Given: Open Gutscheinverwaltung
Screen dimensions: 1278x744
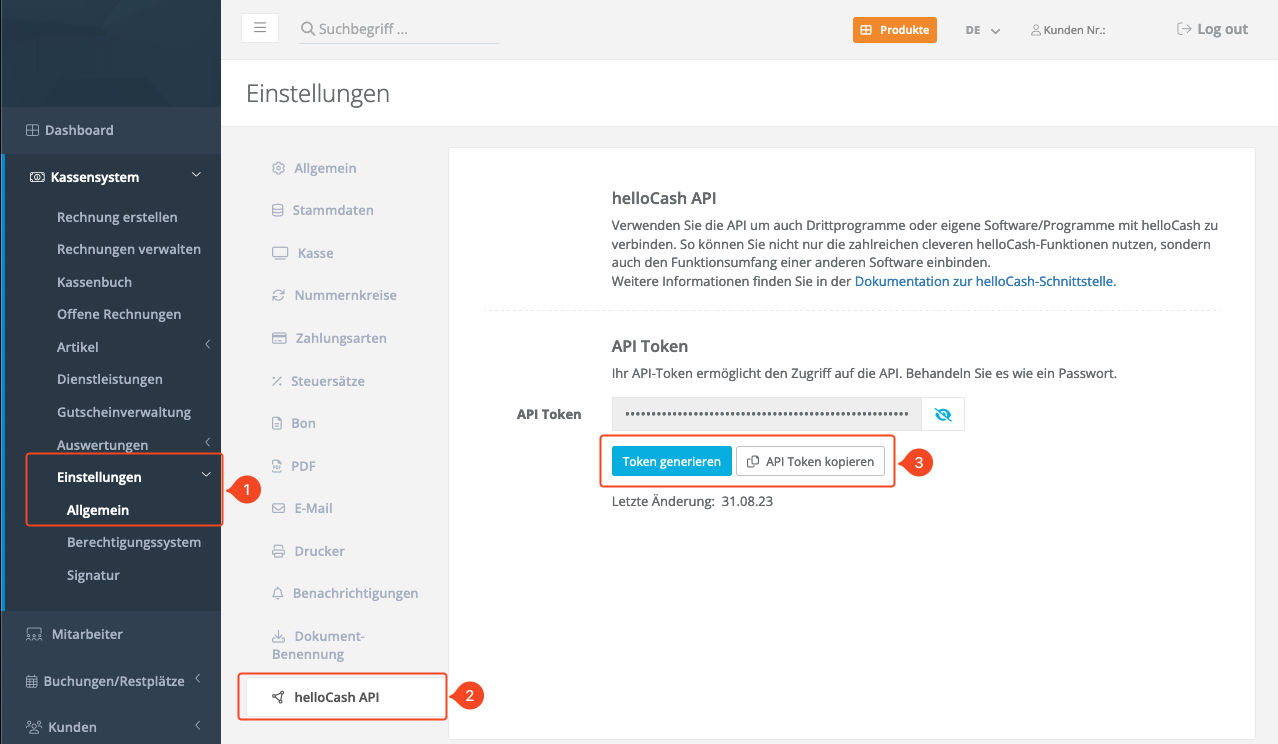Looking at the screenshot, I should coord(124,412).
